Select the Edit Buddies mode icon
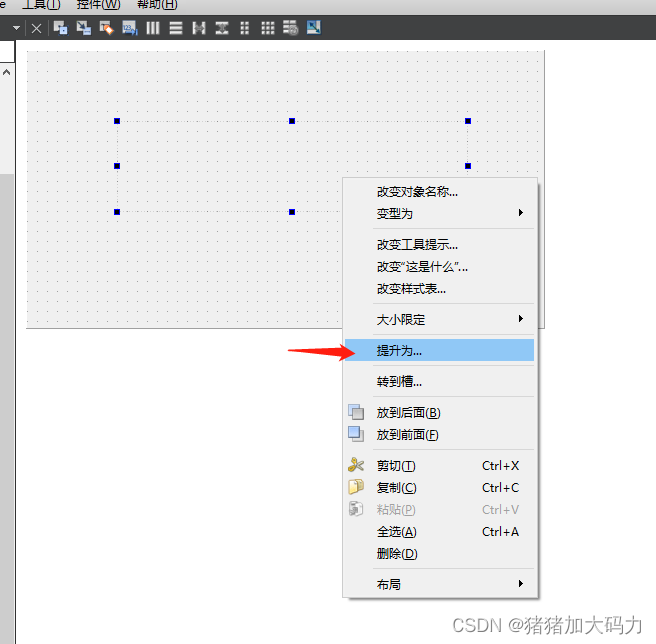Screen dimensions: 656x644 pos(107,28)
